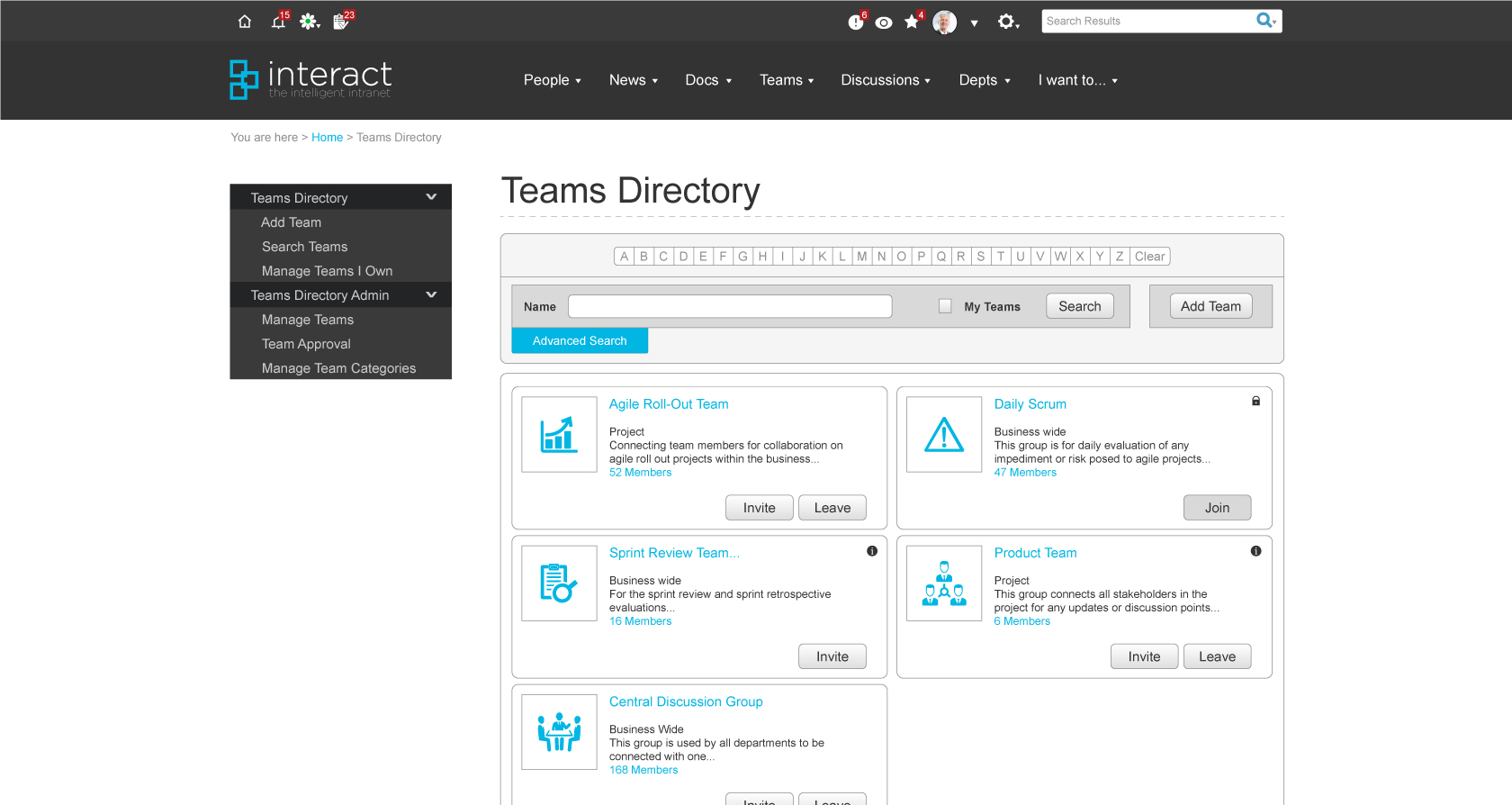The image size is (1512, 805).
Task: Leave the Agile Roll-Out Team
Action: [x=832, y=508]
